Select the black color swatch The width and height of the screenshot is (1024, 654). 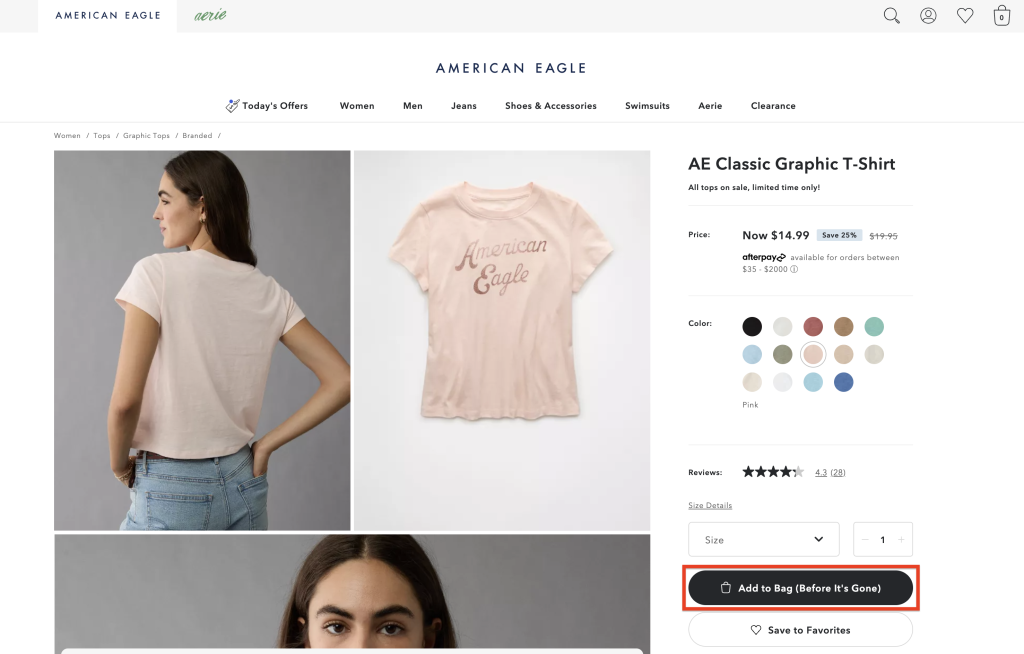coord(752,326)
